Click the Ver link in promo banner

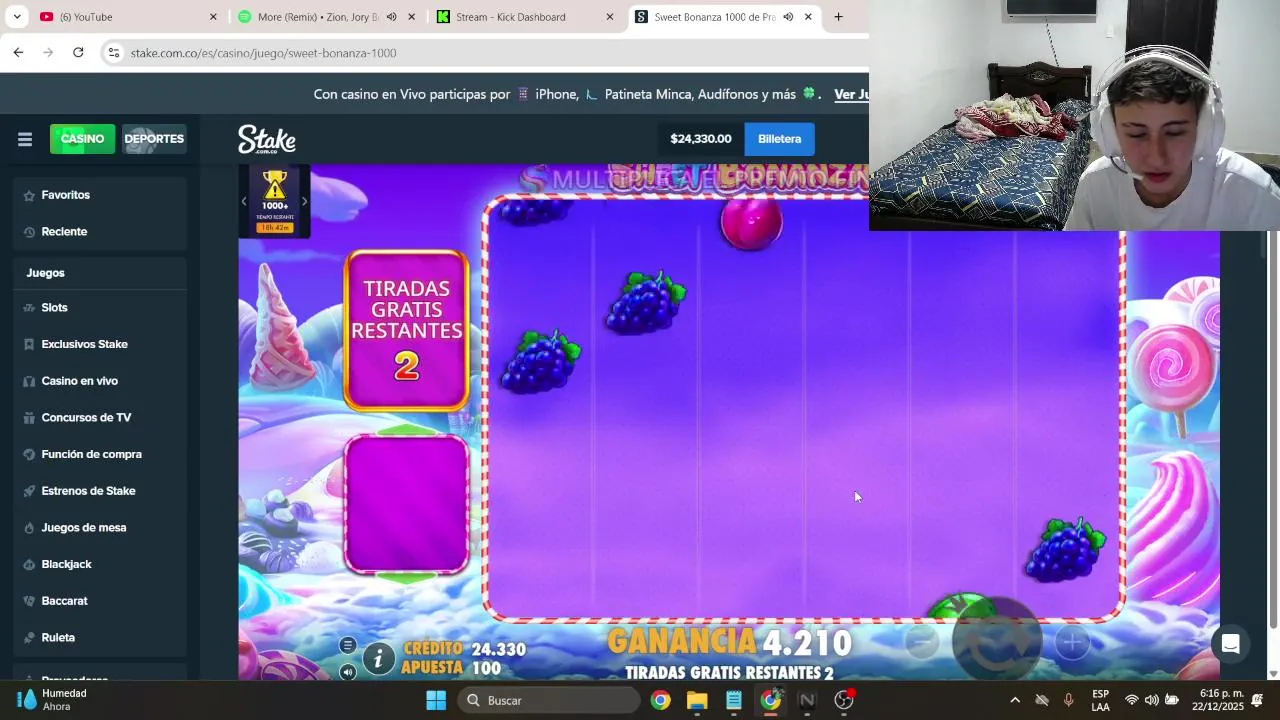tap(851, 94)
